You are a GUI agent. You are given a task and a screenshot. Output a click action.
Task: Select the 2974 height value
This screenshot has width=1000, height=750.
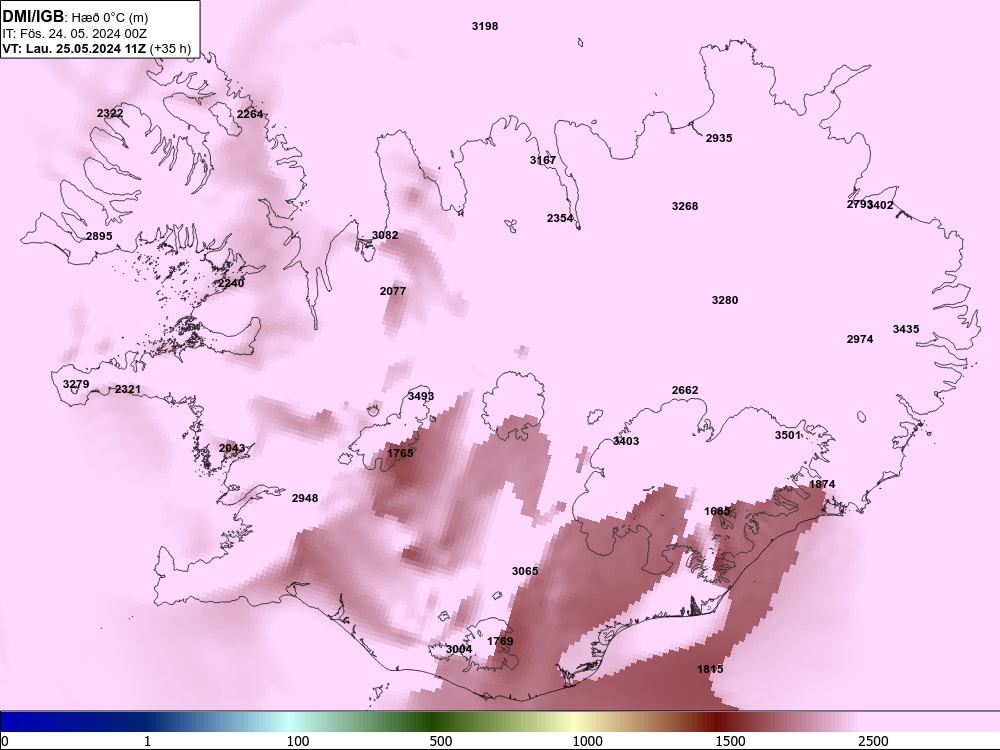coord(860,339)
